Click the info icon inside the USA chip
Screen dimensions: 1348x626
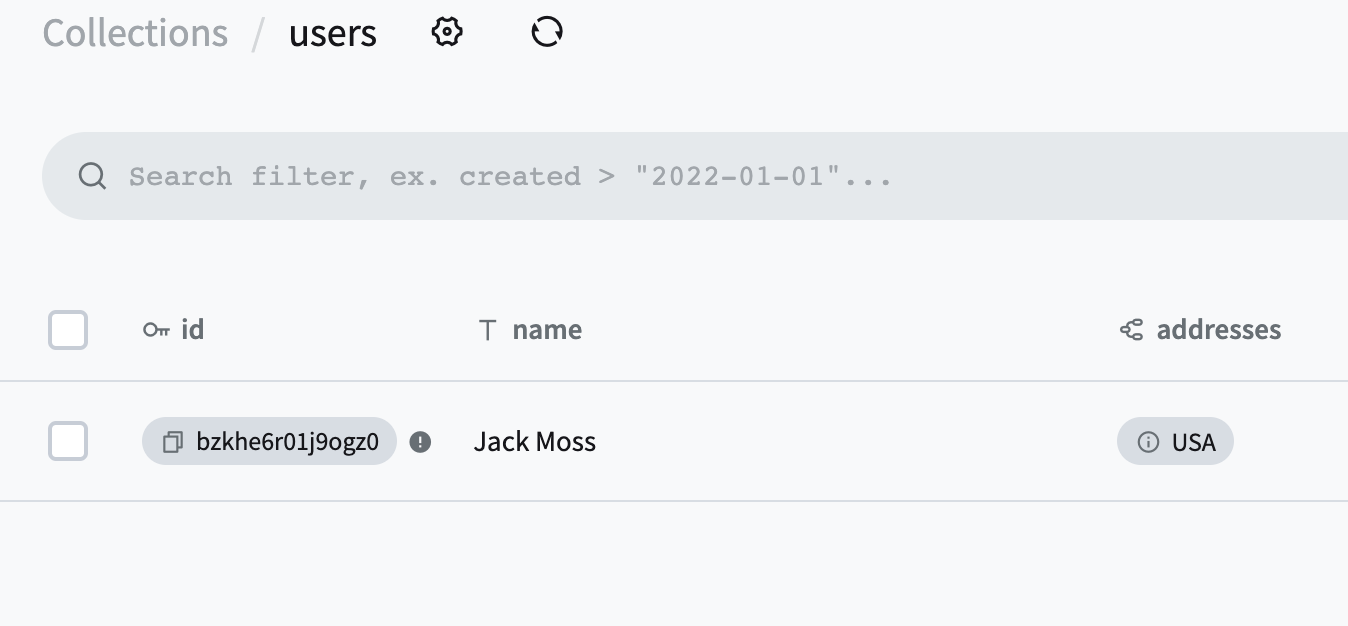pos(1147,441)
